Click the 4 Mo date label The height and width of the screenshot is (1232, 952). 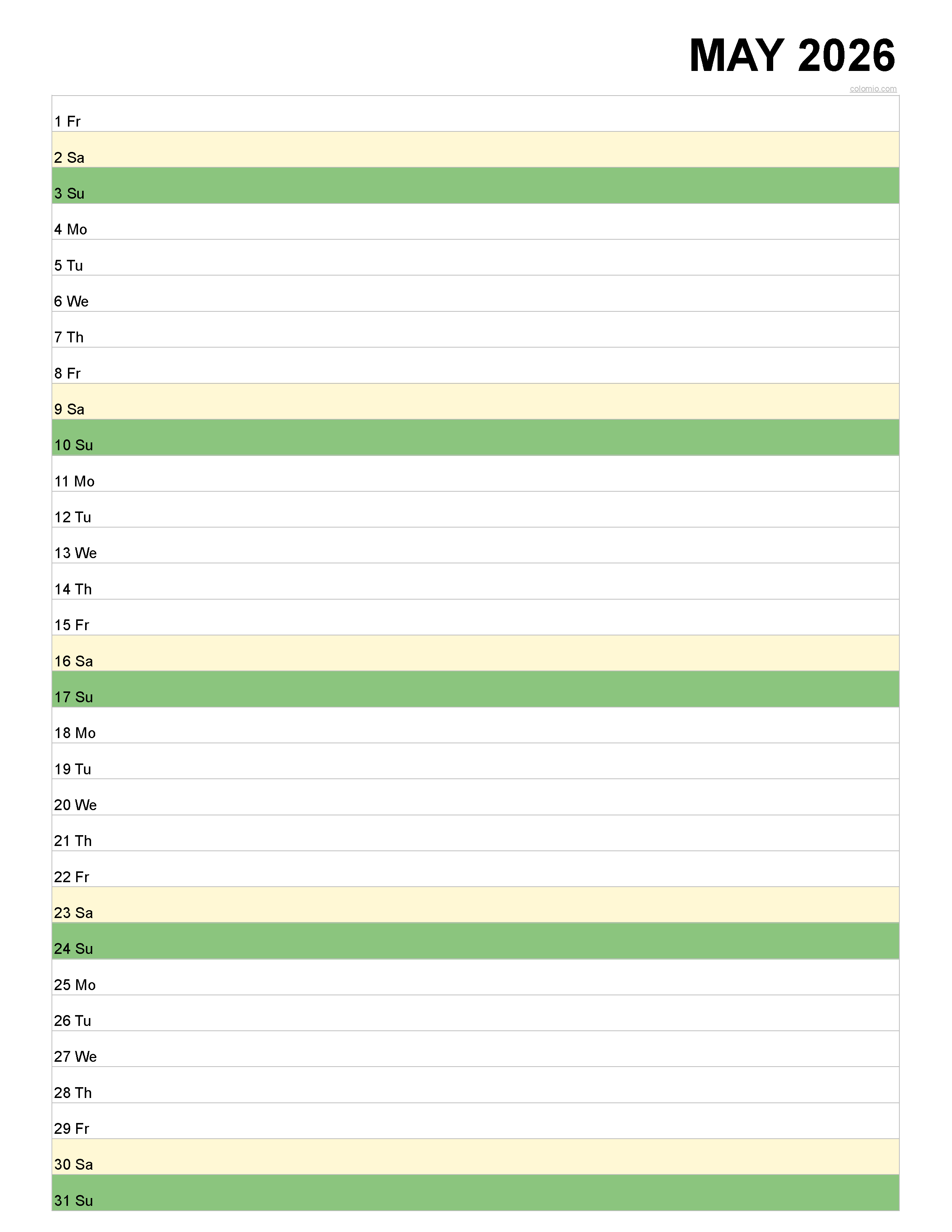pos(71,230)
